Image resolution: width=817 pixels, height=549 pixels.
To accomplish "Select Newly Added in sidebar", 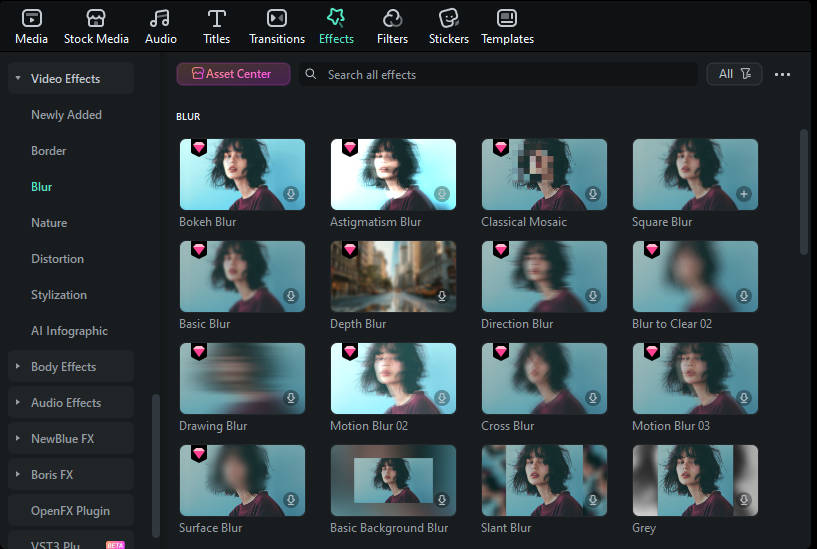I will (66, 115).
